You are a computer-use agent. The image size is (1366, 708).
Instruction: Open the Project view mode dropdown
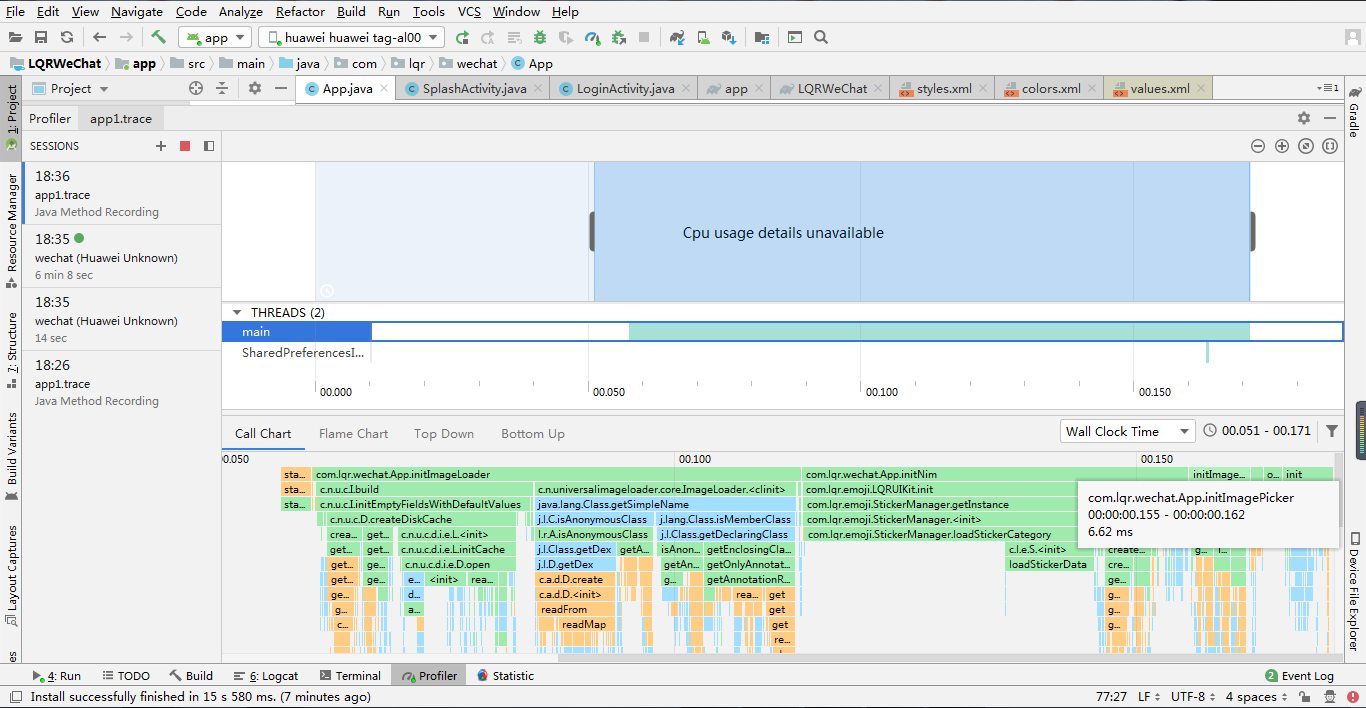pos(70,88)
